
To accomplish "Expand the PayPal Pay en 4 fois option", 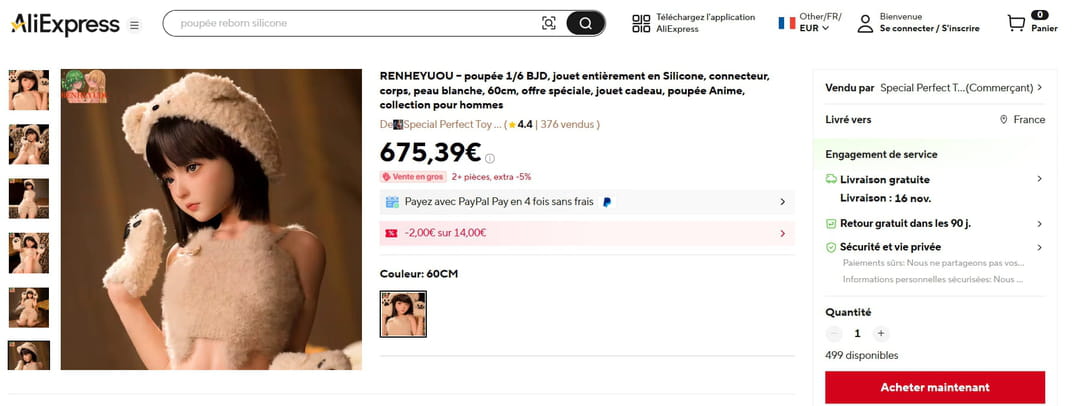I will (x=782, y=202).
